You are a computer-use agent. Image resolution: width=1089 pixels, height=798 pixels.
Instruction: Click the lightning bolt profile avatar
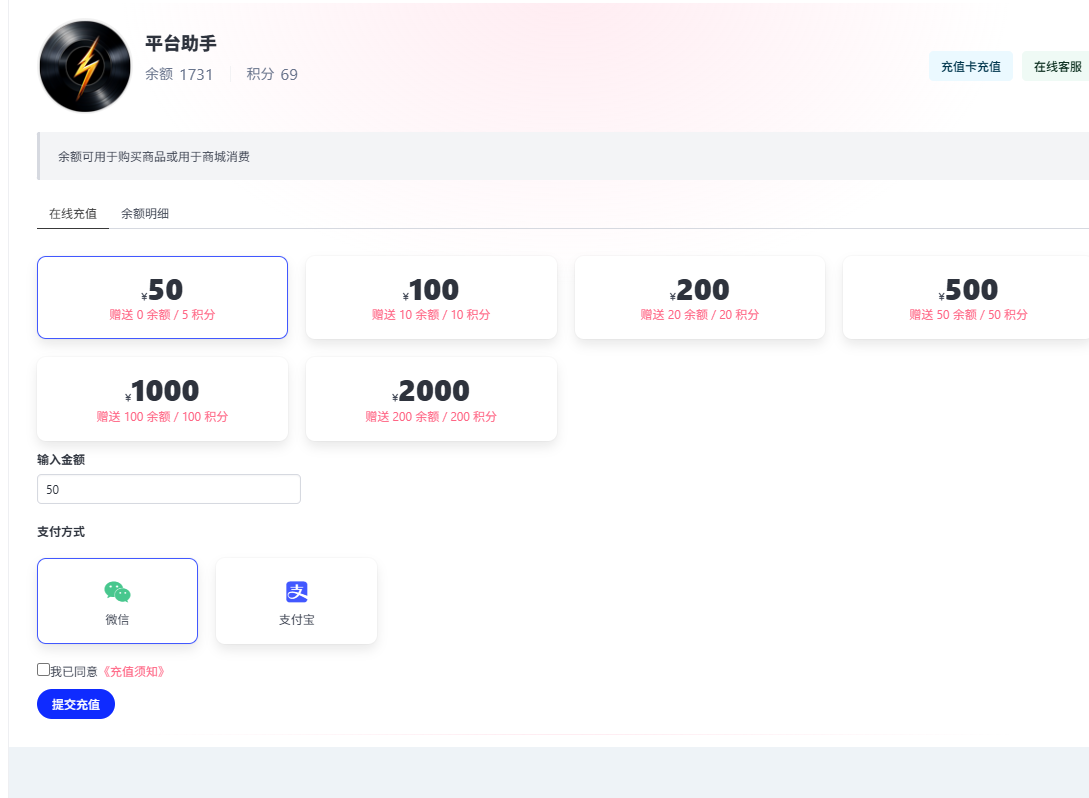point(85,66)
